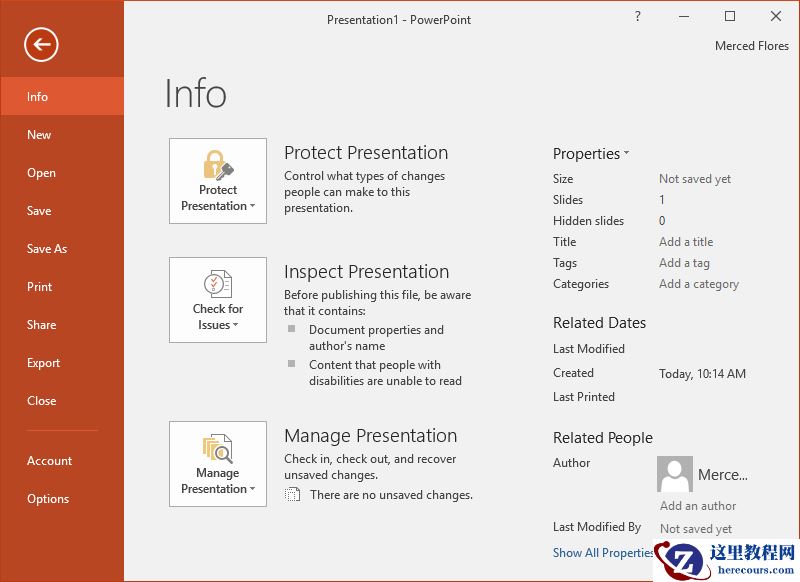
Task: Click the unsaved changes document icon
Action: 292,494
